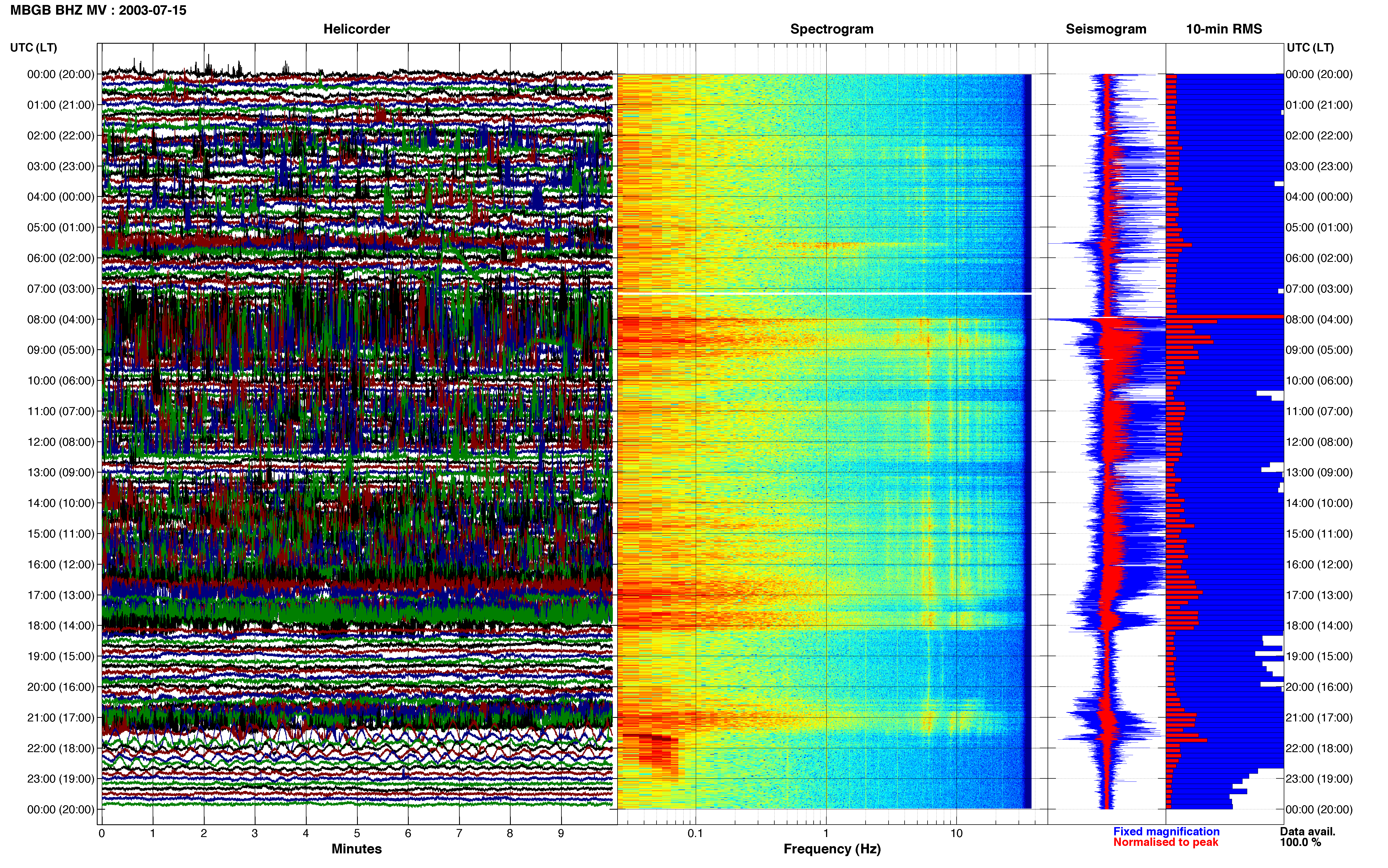Click the 'Normalised to peak' legend entry
This screenshot has height=868, width=1388.
[x=1166, y=842]
